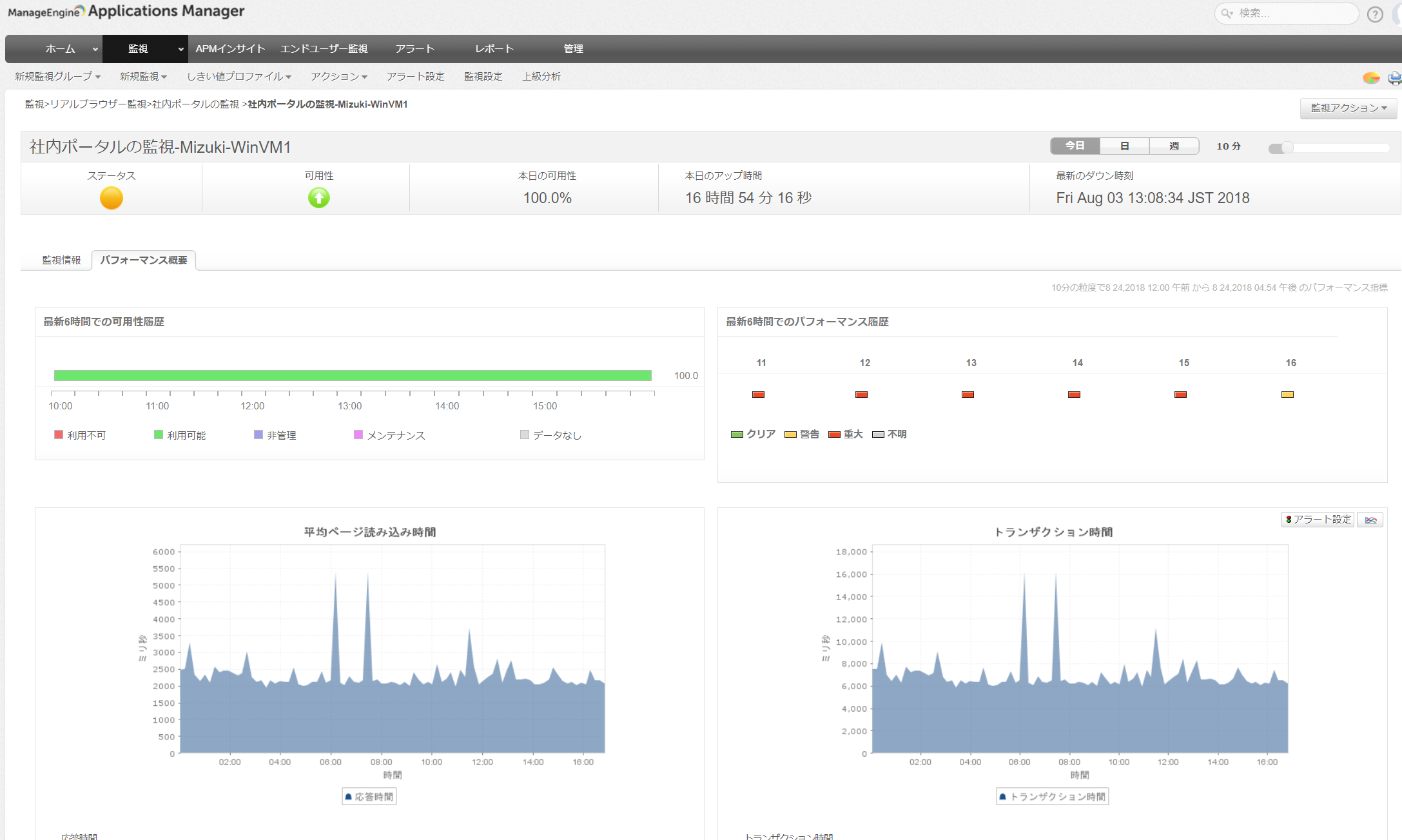This screenshot has width=1402, height=840.
Task: Click the printer icon
Action: coord(1394,78)
